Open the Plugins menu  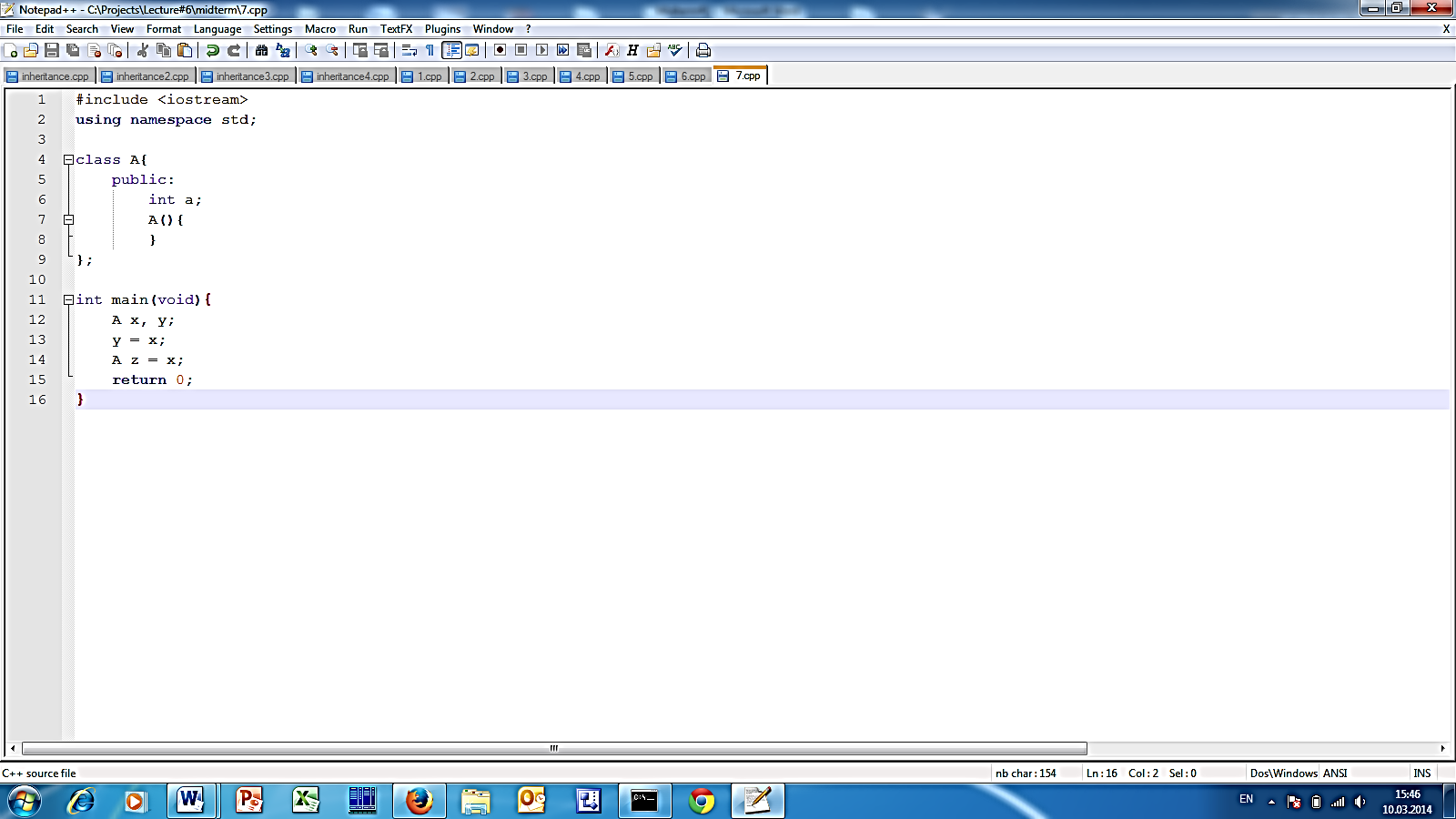(443, 29)
